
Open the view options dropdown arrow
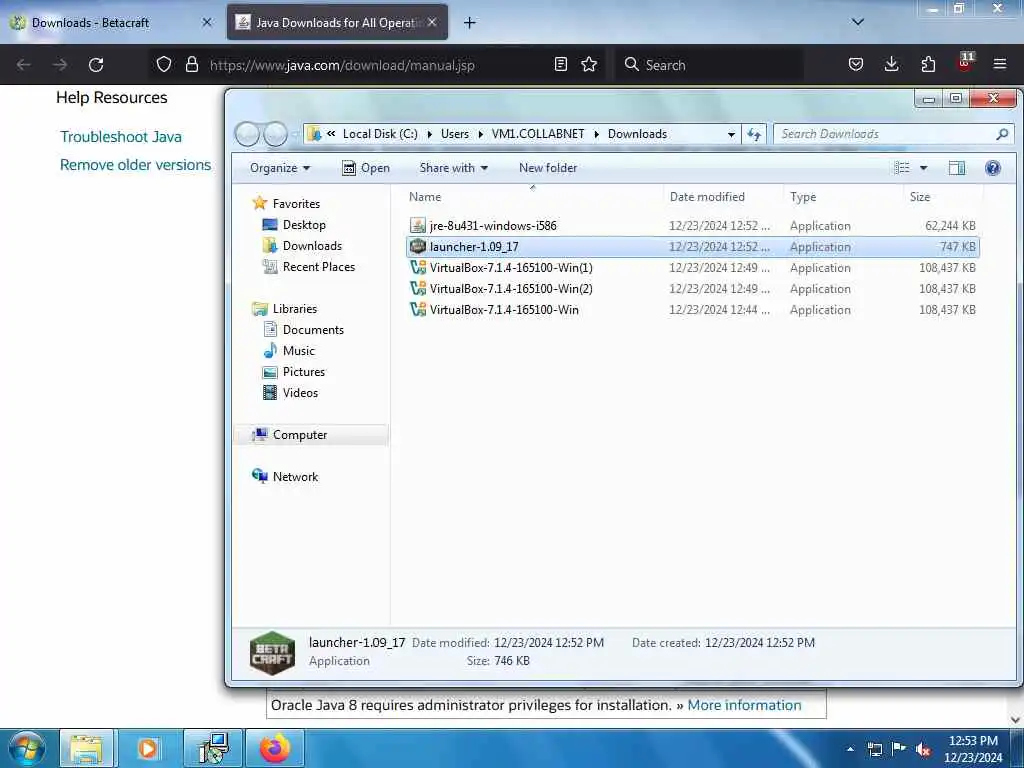923,168
